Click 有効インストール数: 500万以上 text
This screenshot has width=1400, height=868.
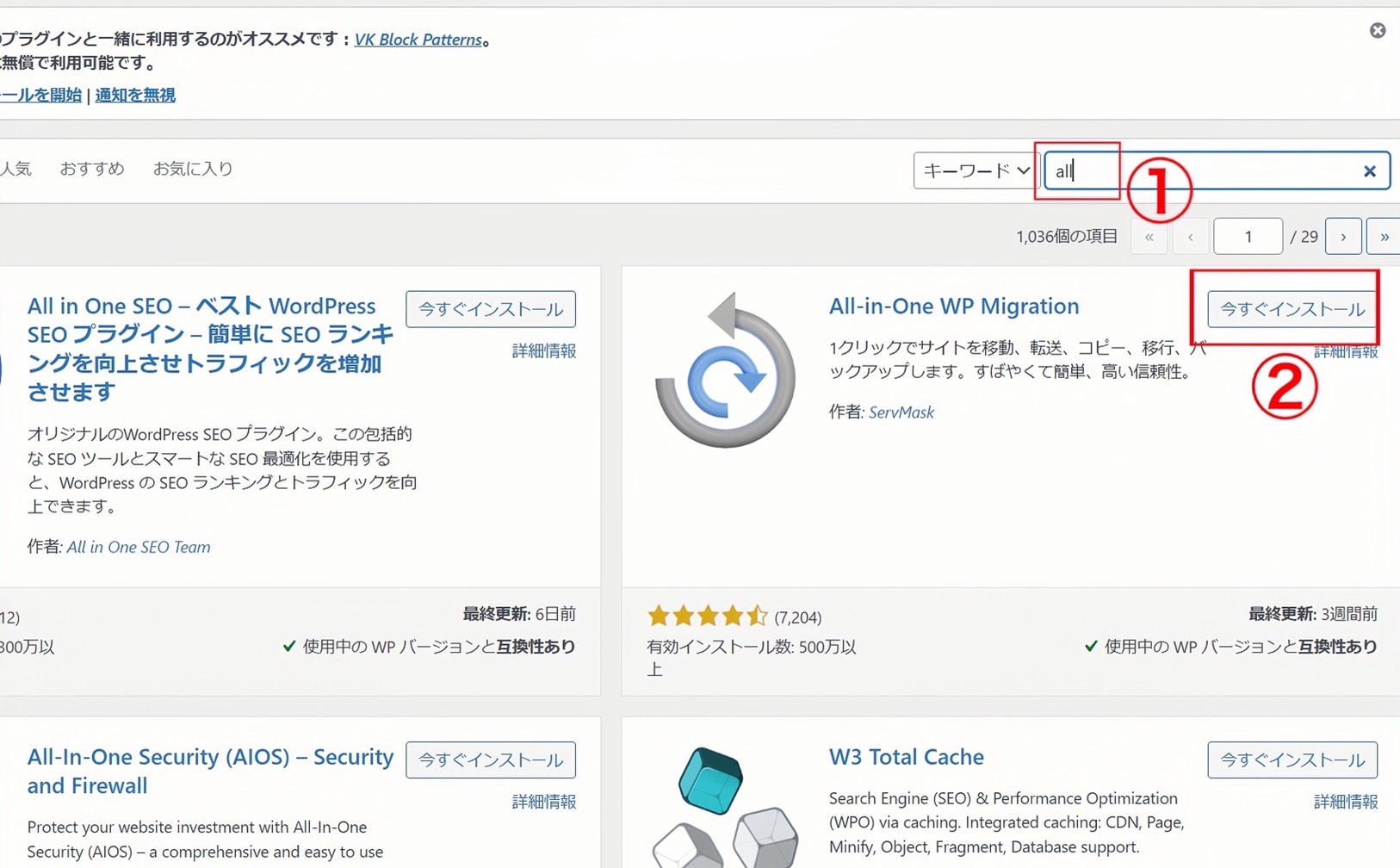752,658
